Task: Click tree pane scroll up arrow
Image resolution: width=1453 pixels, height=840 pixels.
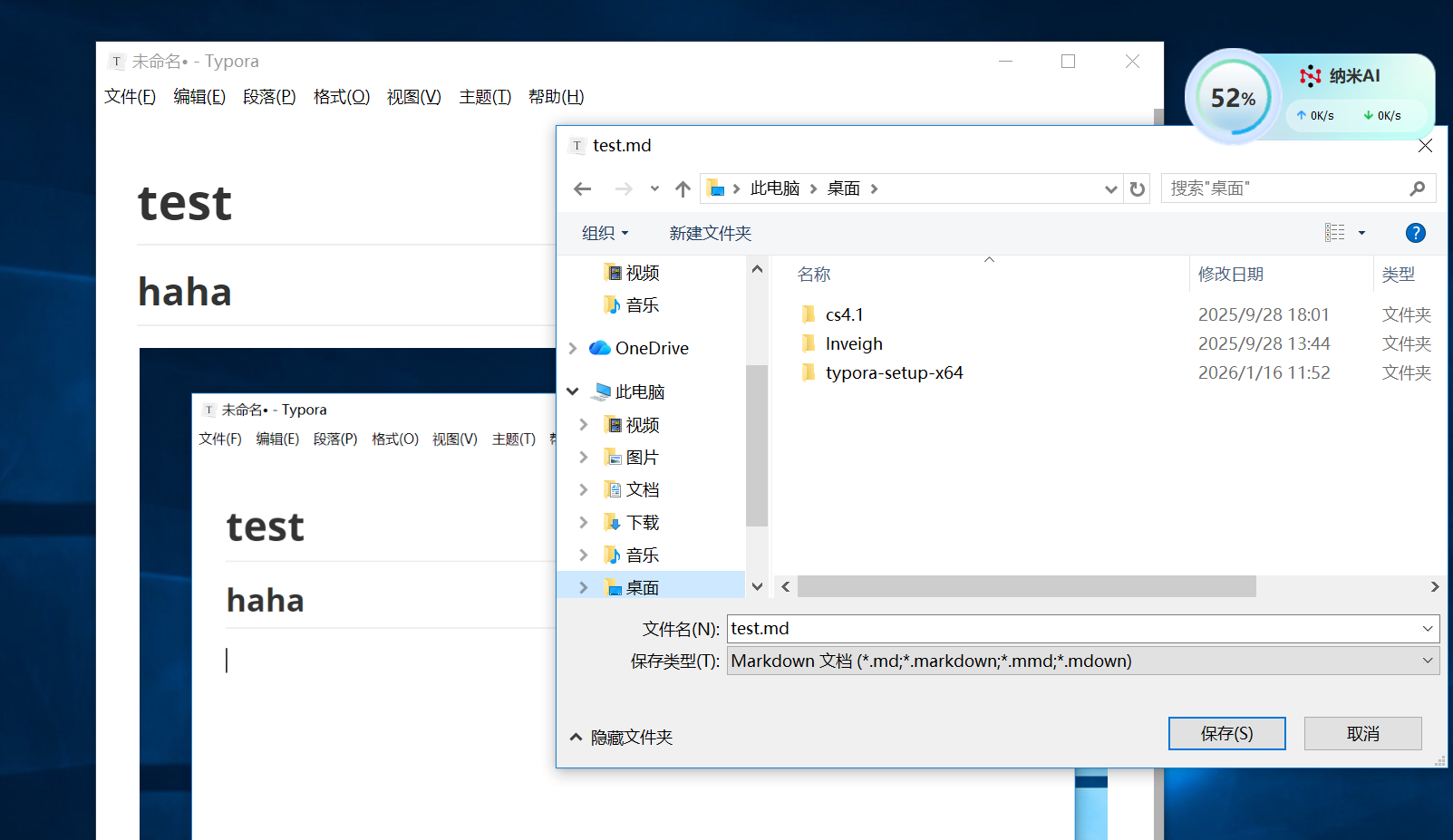Action: (x=757, y=269)
